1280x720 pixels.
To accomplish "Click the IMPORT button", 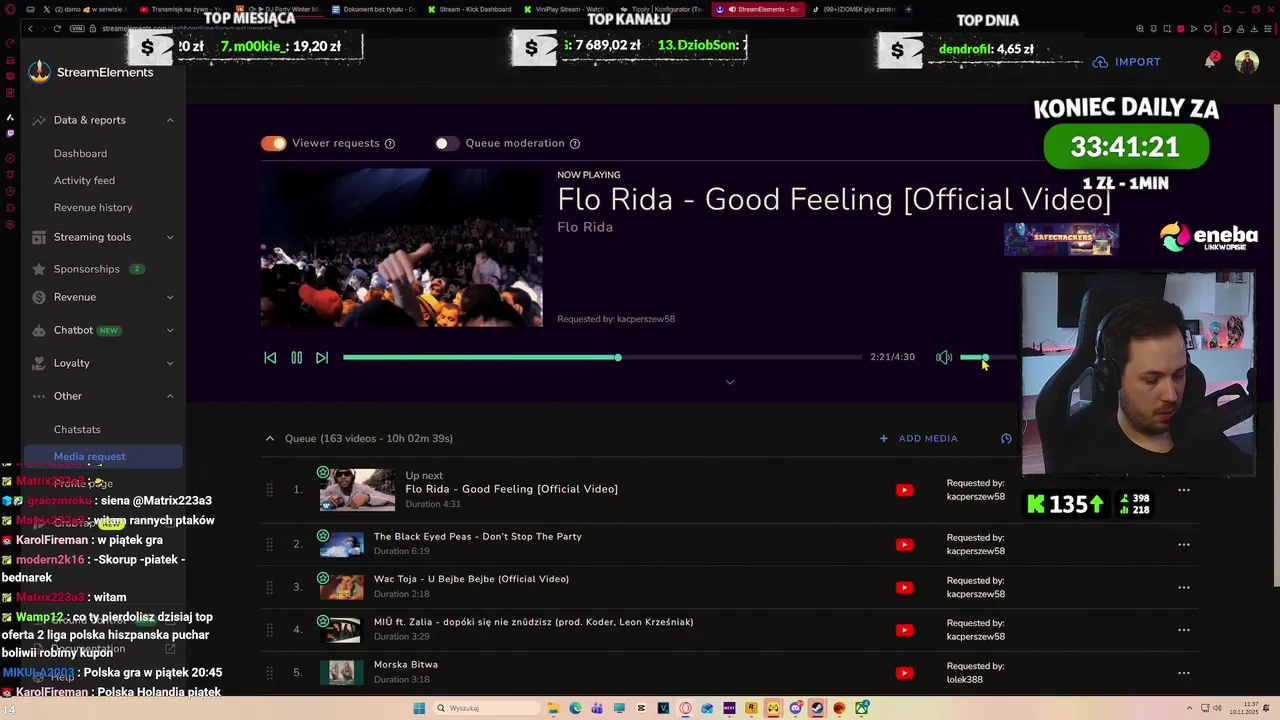I will [x=1127, y=62].
